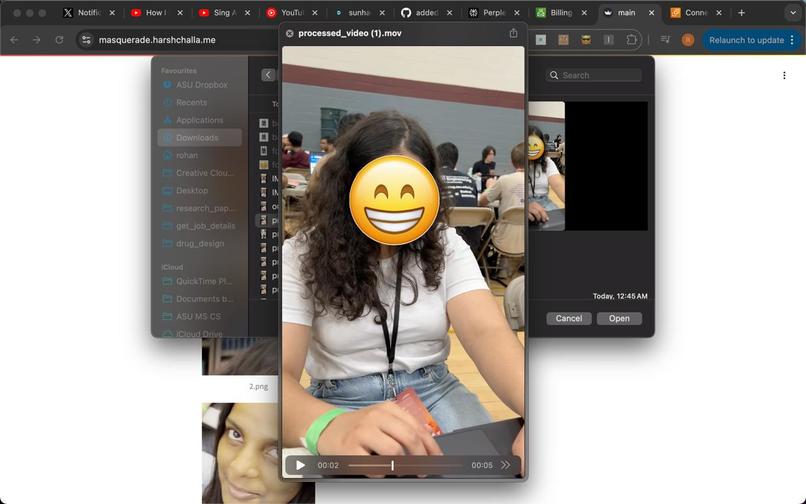Close the X Notifications tab
The width and height of the screenshot is (806, 504).
pyautogui.click(x=112, y=13)
